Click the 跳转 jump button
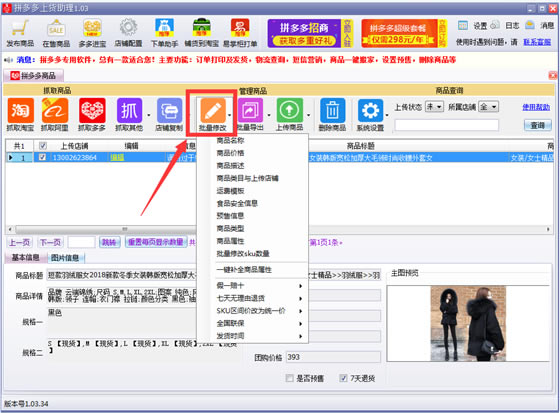 pyautogui.click(x=109, y=242)
